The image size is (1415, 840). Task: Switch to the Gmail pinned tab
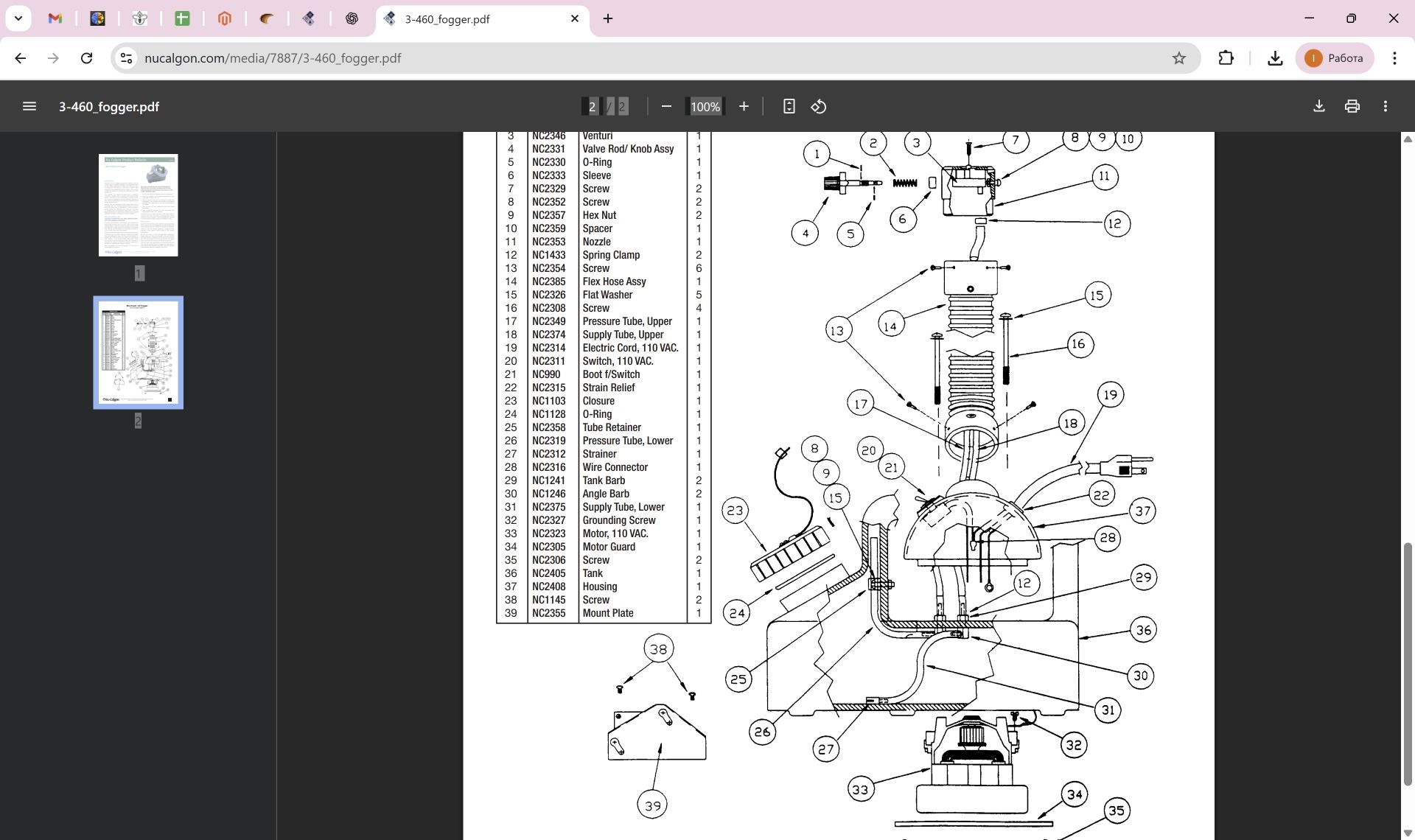tap(55, 19)
